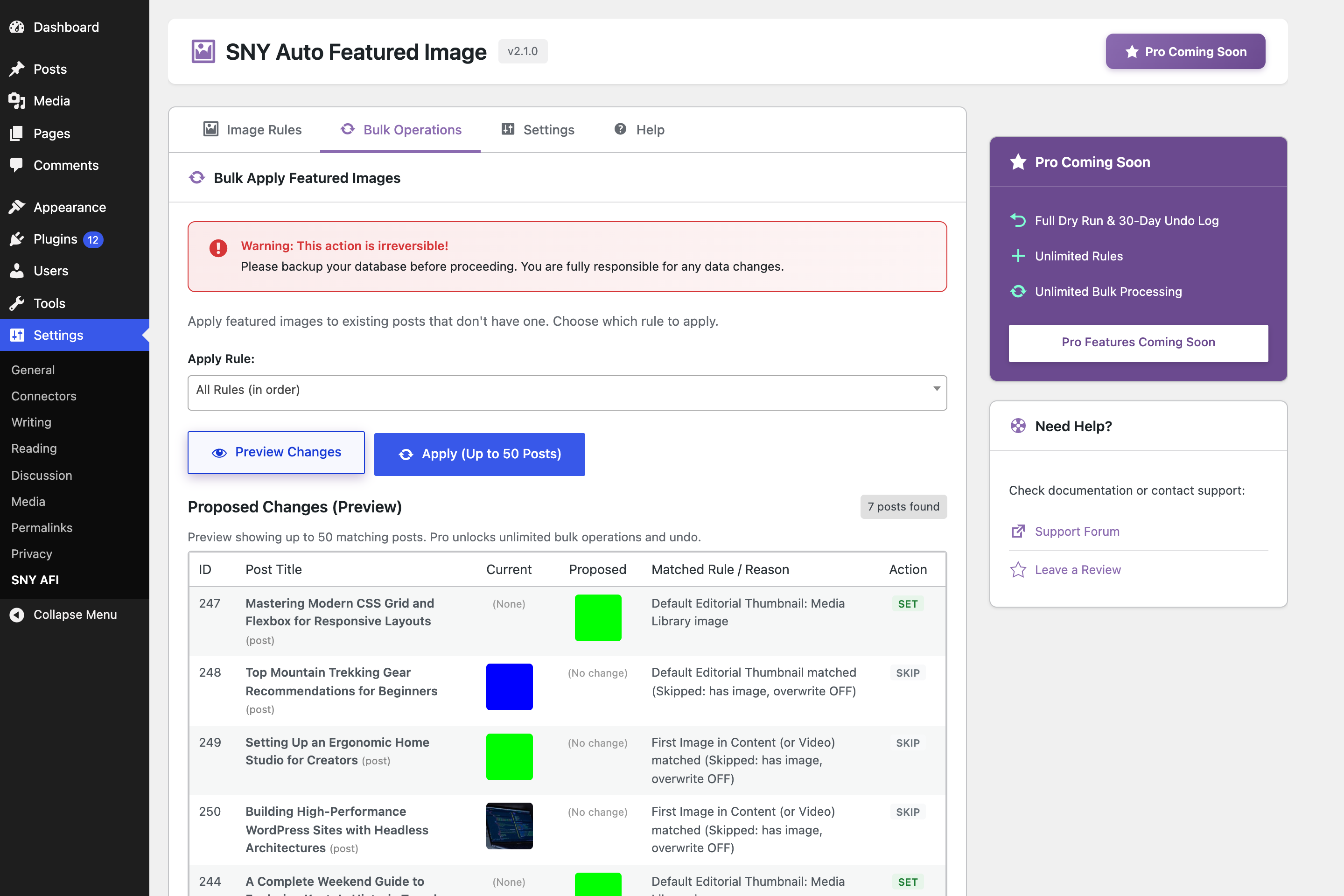Click the SKIP action badge for post 249
Screen dimensions: 1344x896
[x=908, y=743]
